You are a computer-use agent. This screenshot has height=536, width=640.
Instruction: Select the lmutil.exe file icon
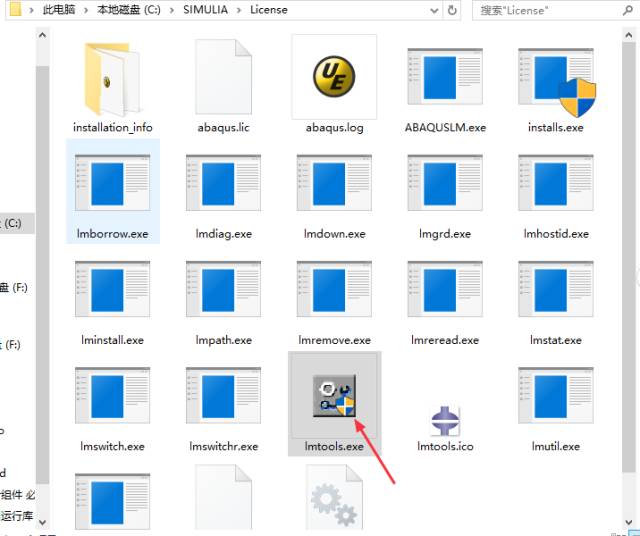tap(556, 399)
